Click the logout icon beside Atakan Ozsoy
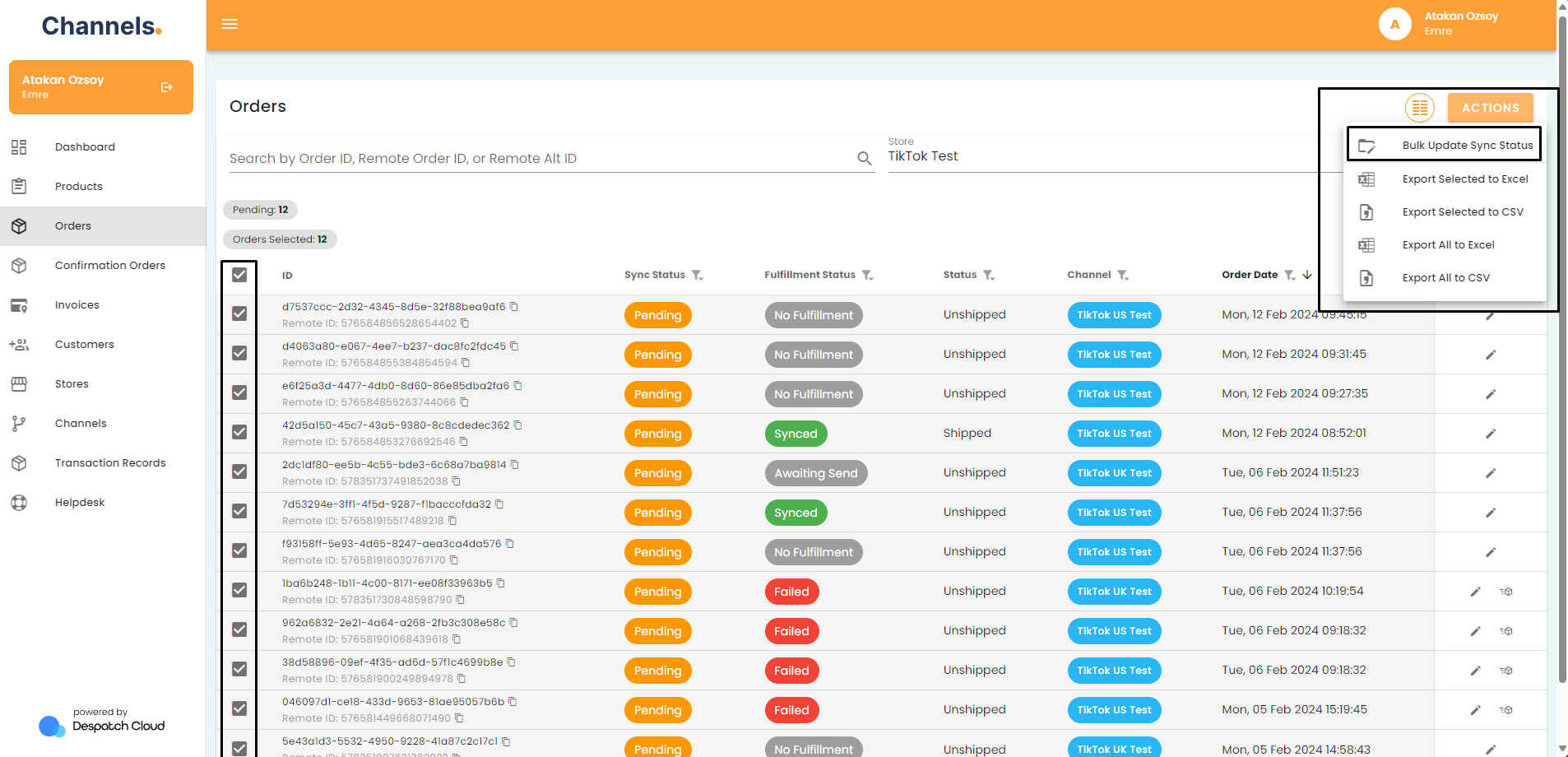1568x757 pixels. point(167,87)
